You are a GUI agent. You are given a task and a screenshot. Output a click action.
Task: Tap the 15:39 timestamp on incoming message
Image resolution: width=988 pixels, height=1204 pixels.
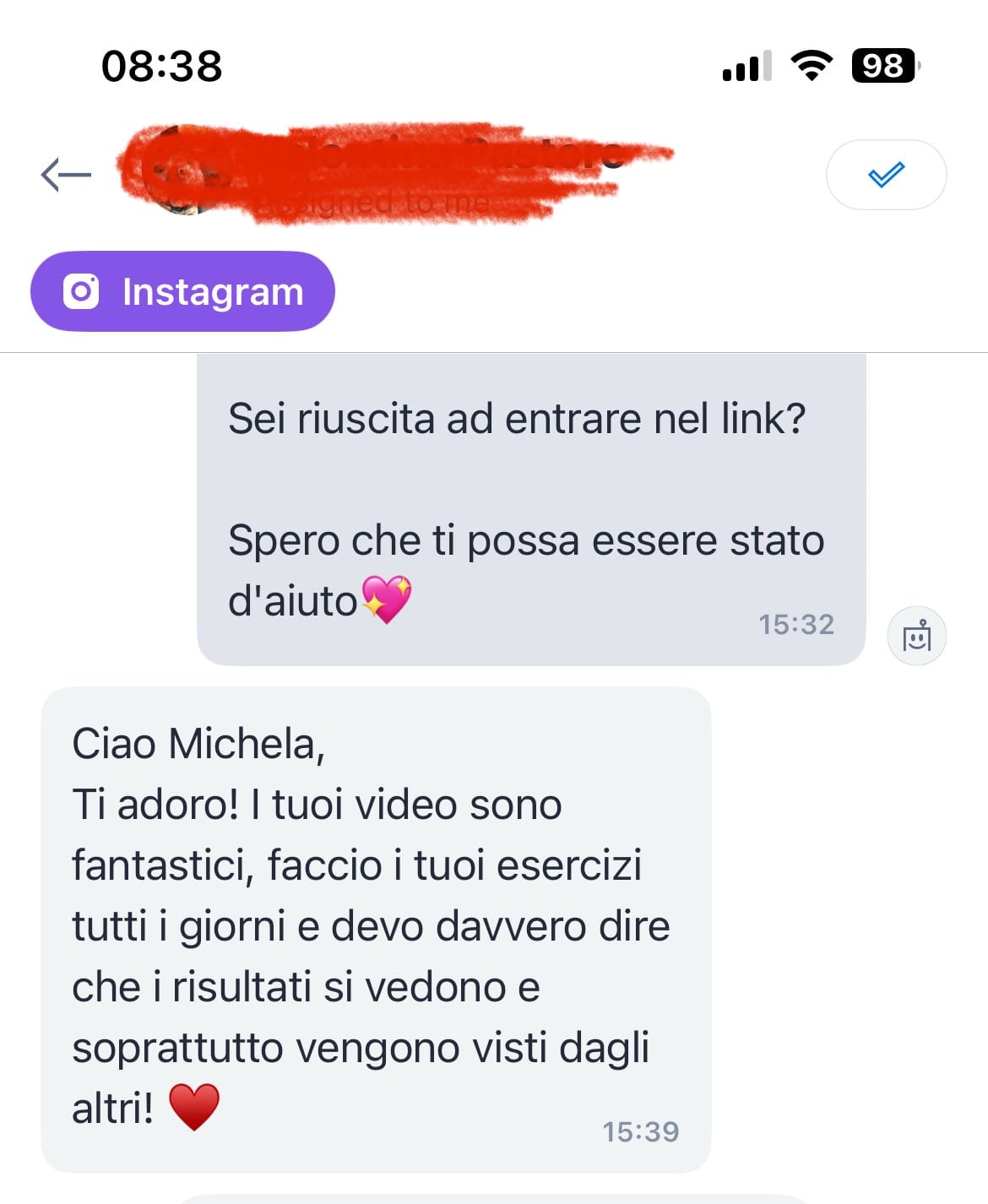click(x=640, y=1132)
